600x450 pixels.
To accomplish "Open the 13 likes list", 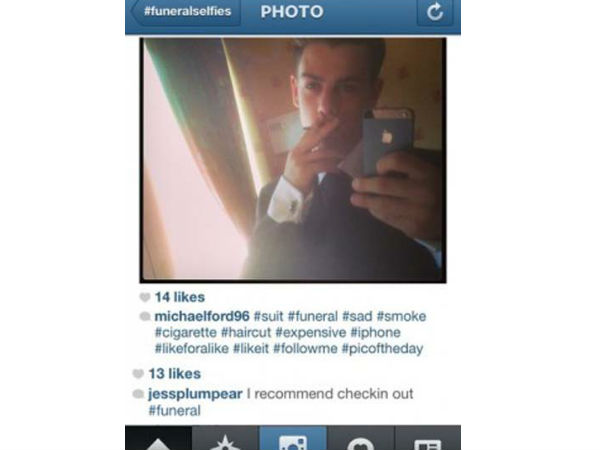I will click(x=174, y=373).
